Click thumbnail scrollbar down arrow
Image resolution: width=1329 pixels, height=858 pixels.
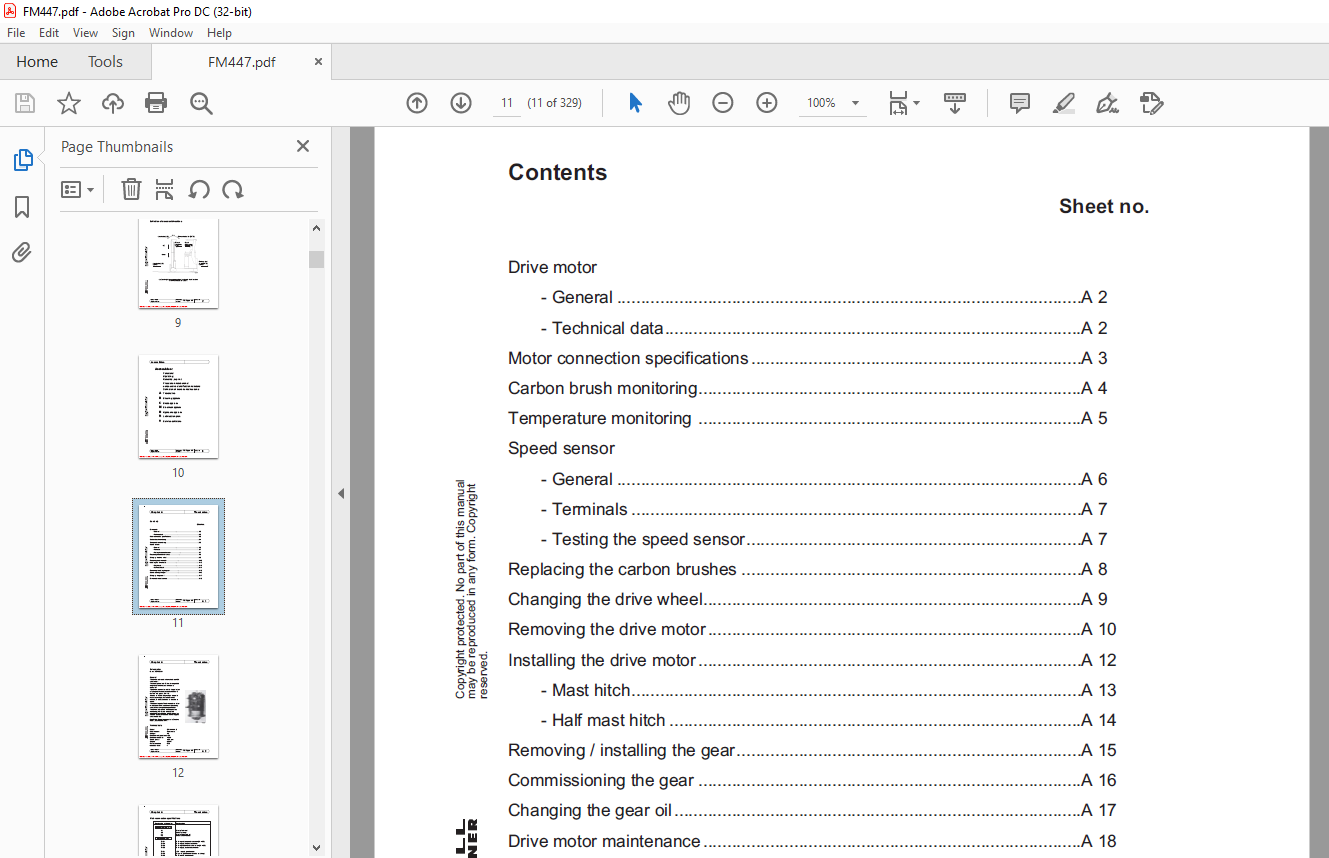[x=316, y=847]
